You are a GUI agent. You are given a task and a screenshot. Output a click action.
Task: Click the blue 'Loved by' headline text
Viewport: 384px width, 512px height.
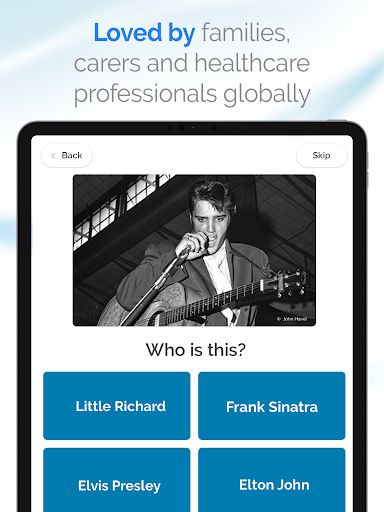click(x=144, y=33)
